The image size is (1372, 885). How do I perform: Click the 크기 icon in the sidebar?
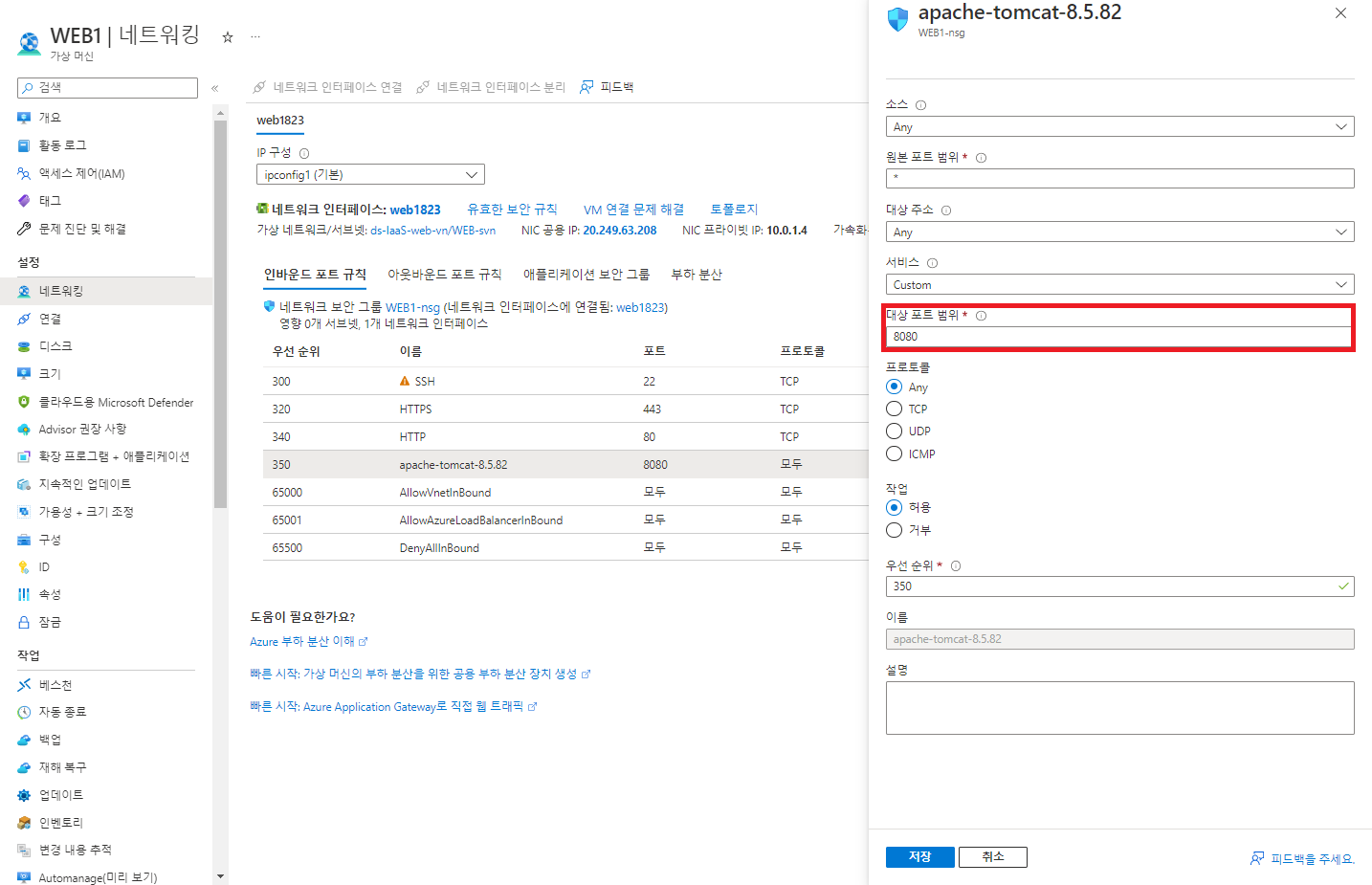(24, 374)
